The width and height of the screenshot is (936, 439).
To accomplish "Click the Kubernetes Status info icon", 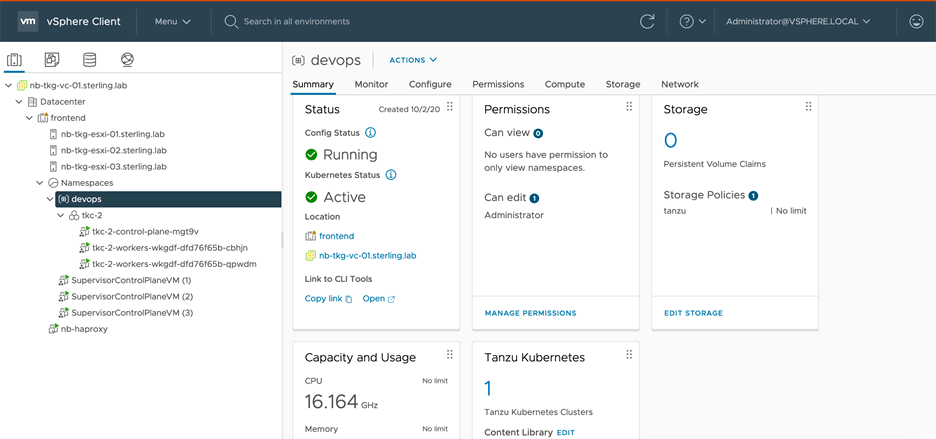I will tap(391, 175).
